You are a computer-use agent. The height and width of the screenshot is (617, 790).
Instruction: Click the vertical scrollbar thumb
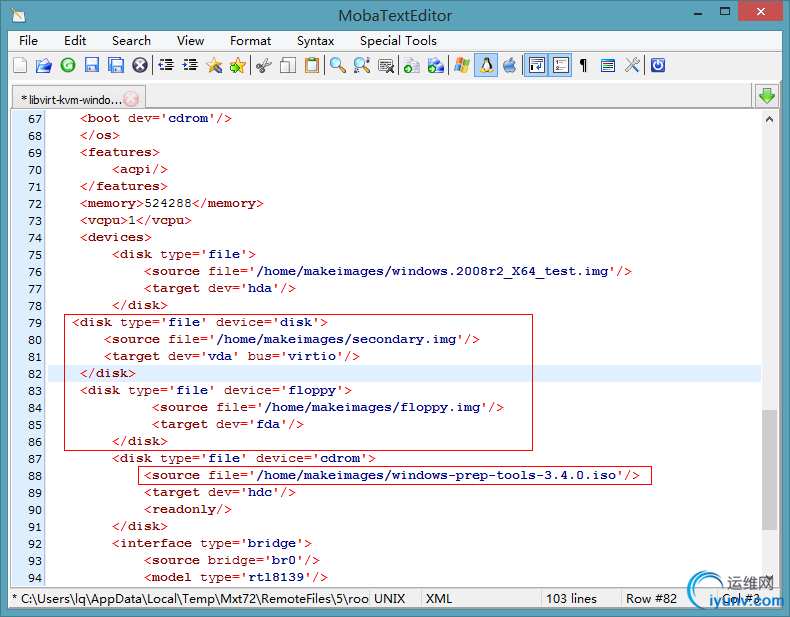pyautogui.click(x=769, y=470)
